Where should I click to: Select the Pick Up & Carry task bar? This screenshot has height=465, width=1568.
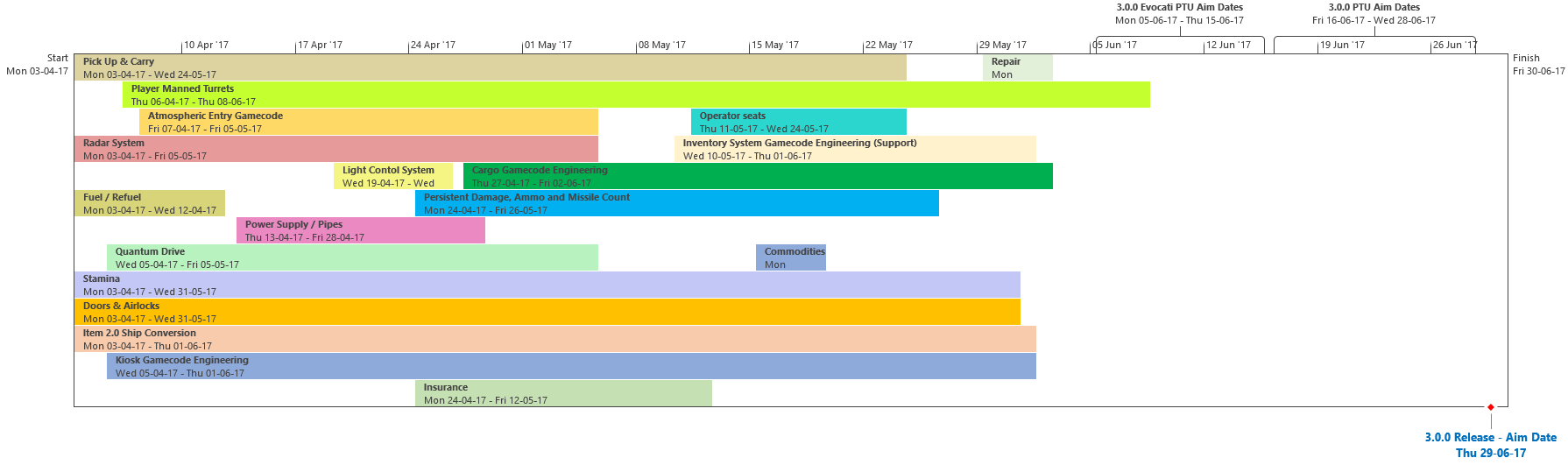[x=490, y=67]
